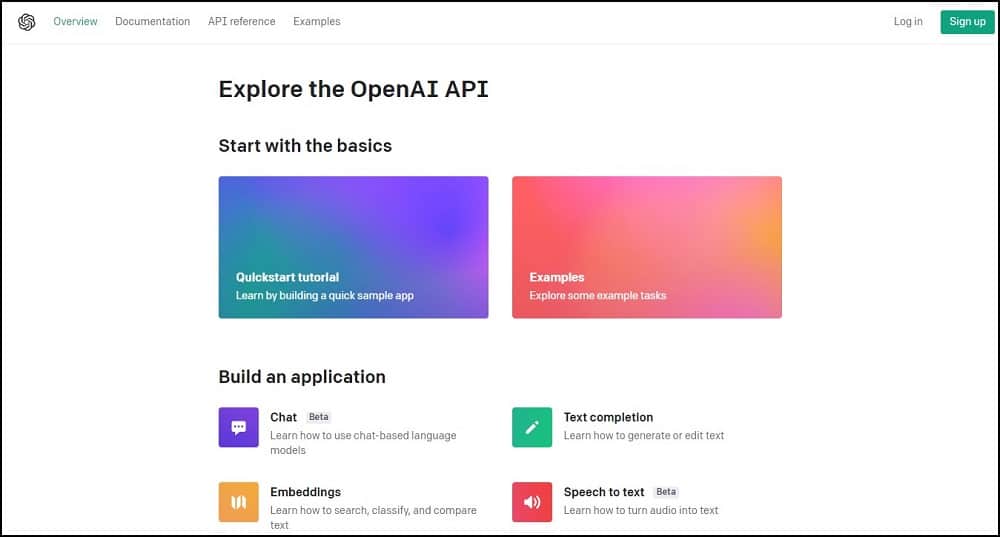1000x537 pixels.
Task: Open the green Text completion pencil icon
Action: pos(532,427)
